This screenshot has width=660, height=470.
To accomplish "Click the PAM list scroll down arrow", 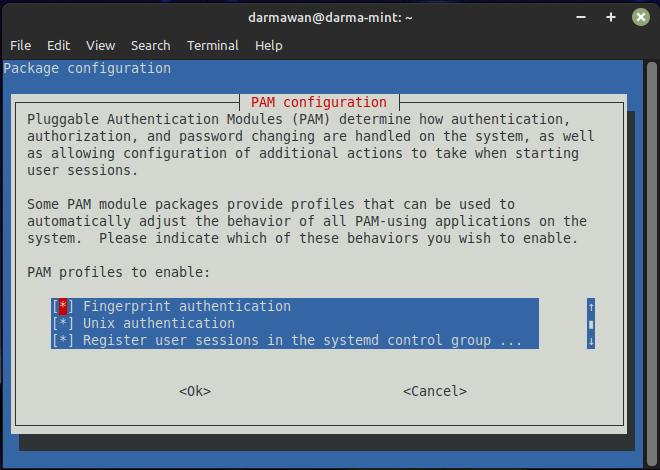I will 591,341.
